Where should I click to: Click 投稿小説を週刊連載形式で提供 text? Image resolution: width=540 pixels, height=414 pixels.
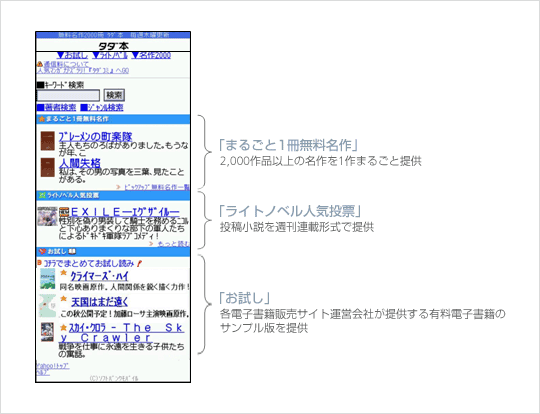click(x=297, y=227)
